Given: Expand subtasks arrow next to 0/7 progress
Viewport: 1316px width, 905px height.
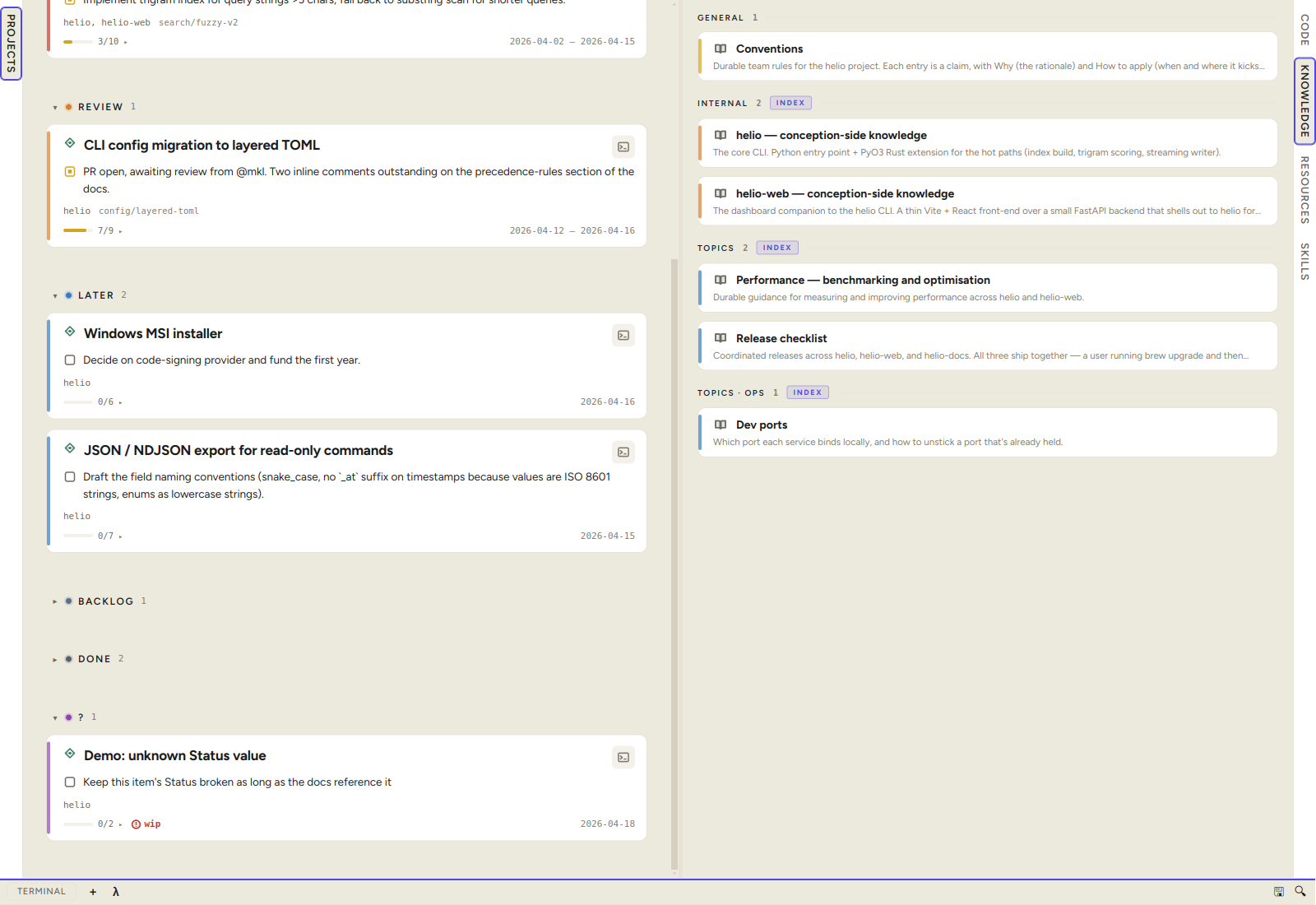Looking at the screenshot, I should [x=120, y=536].
